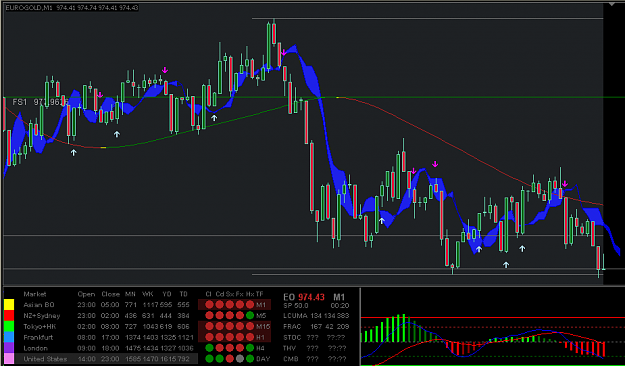
Task: Click the red Sx dot in DAY row
Action: click(x=230, y=359)
